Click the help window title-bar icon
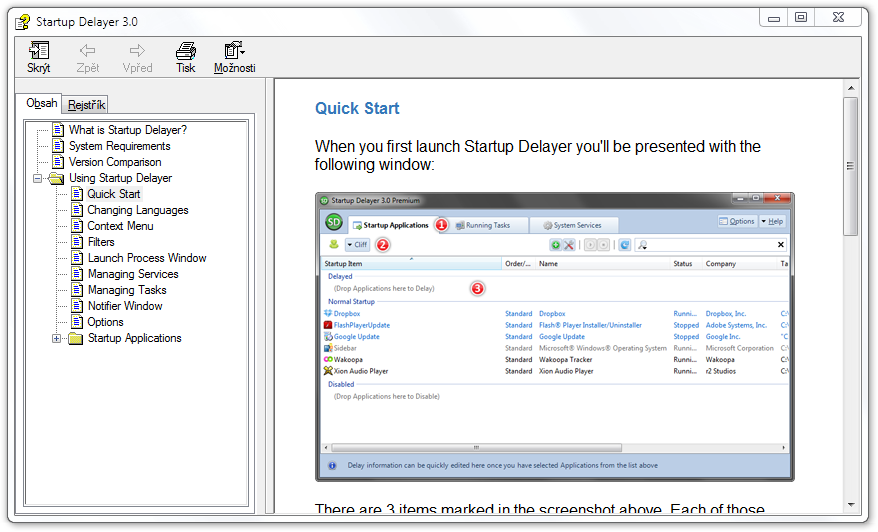Screen dimensions: 878x532 coord(23,22)
